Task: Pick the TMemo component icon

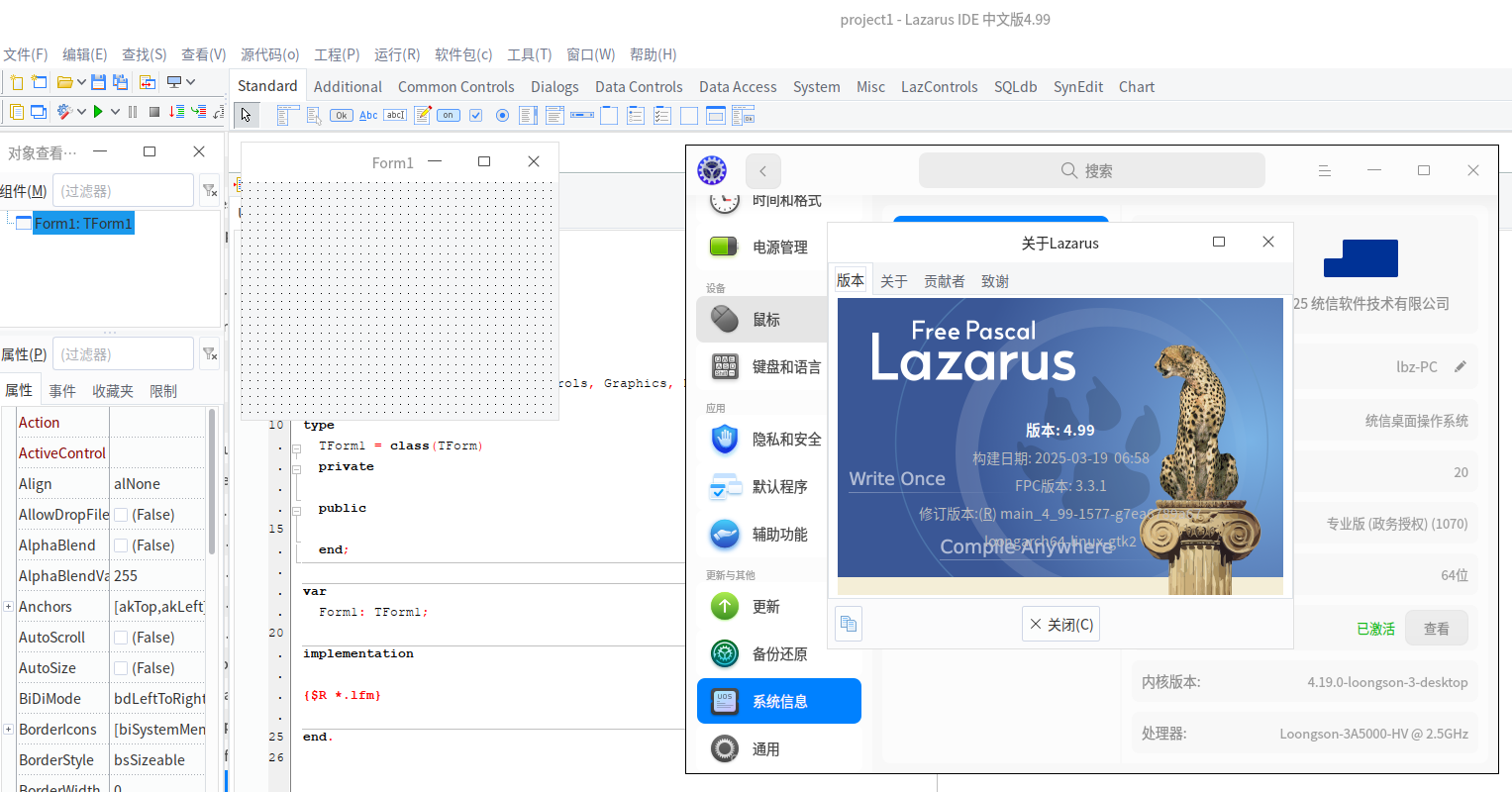Action: tap(423, 115)
